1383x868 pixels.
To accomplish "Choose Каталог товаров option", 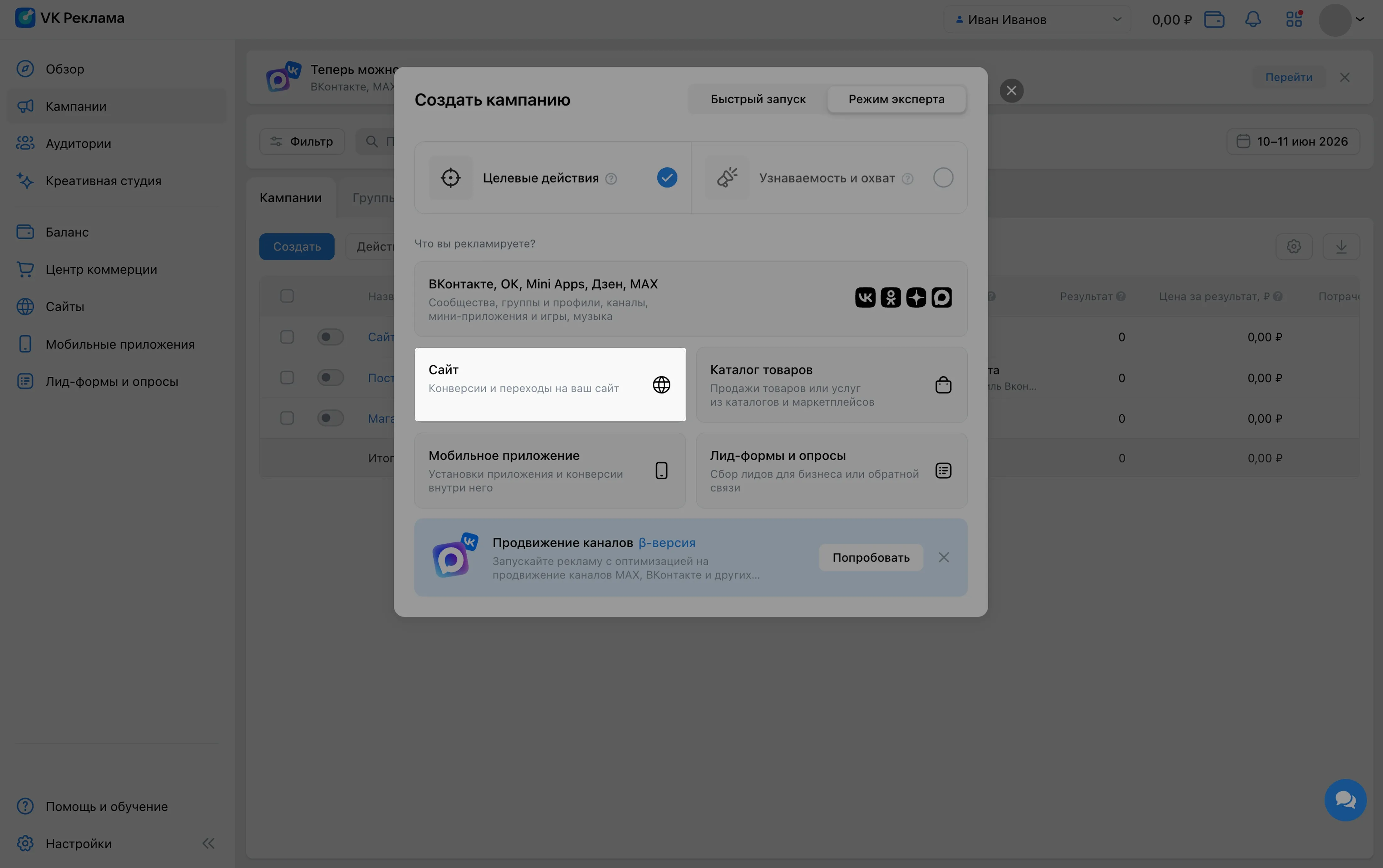I will click(x=832, y=385).
